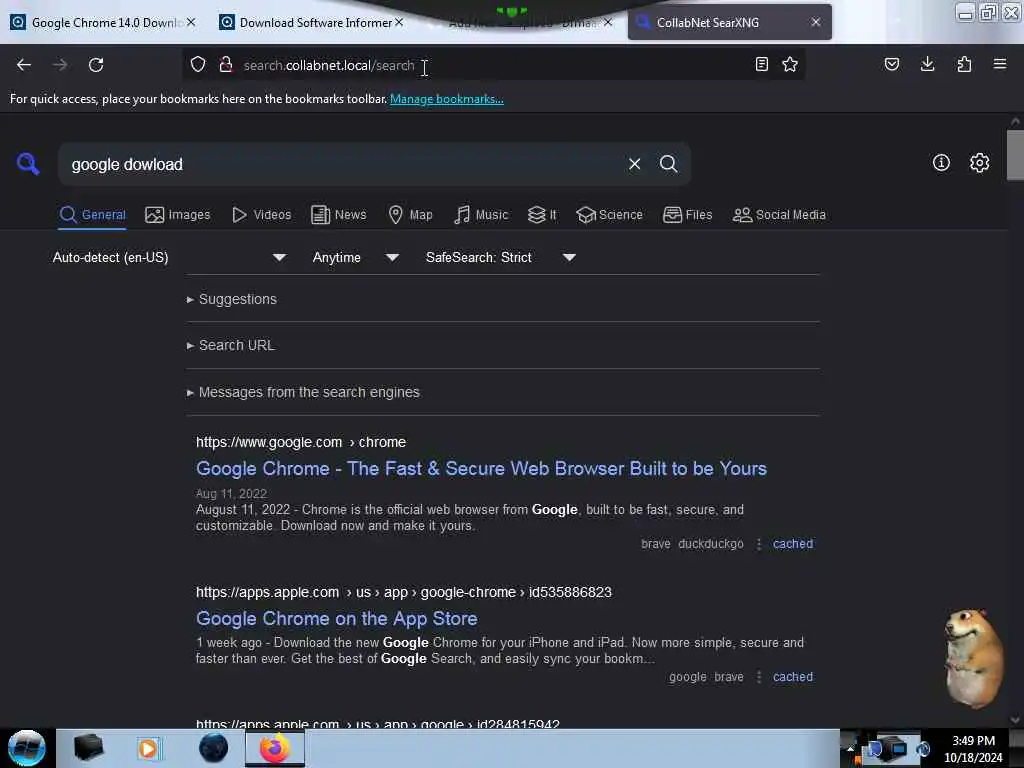This screenshot has width=1024, height=768.
Task: Open Google Chrome Fast & Secure result
Action: (x=481, y=469)
